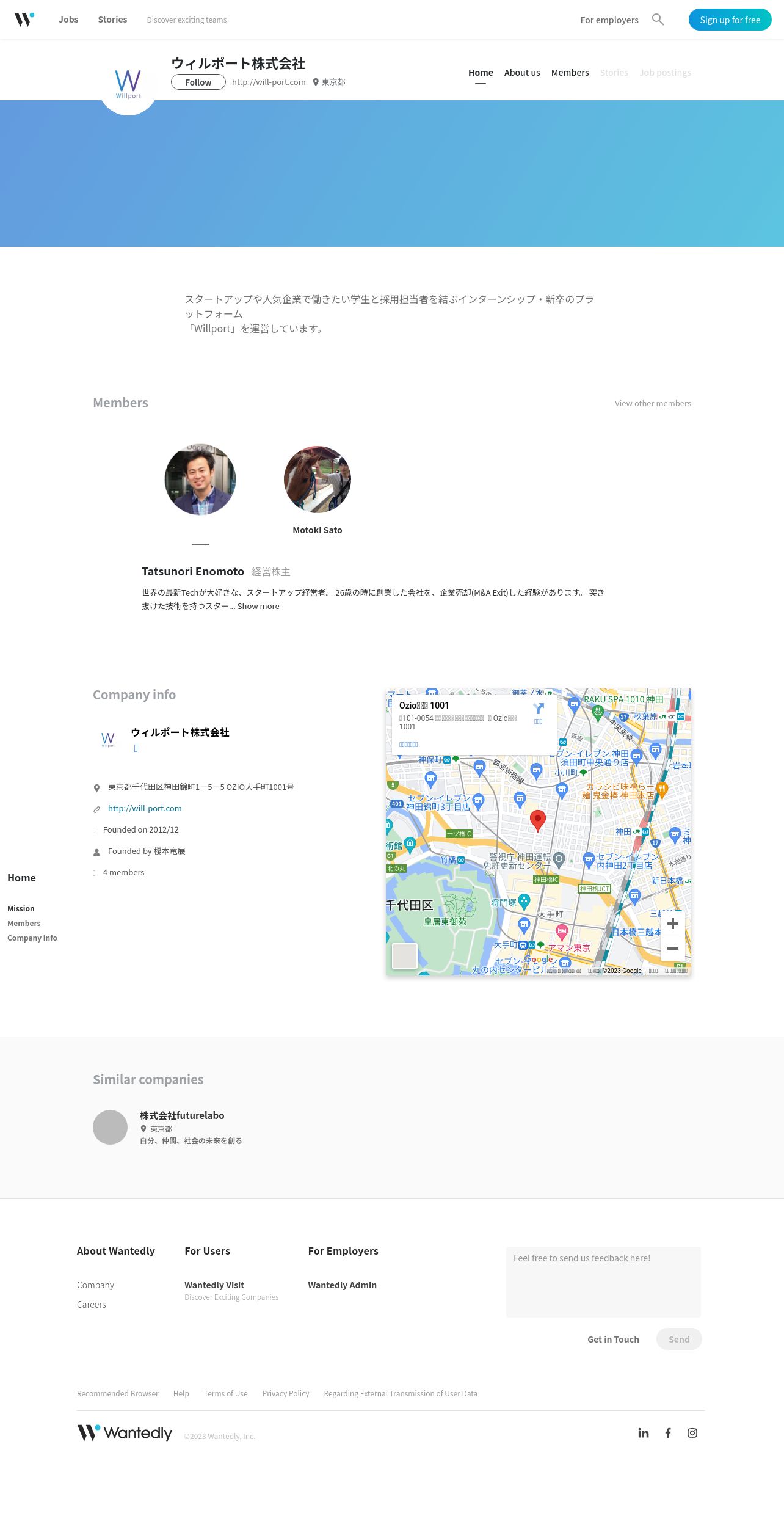Switch to the About us tab
The height and width of the screenshot is (1535, 784).
click(522, 73)
